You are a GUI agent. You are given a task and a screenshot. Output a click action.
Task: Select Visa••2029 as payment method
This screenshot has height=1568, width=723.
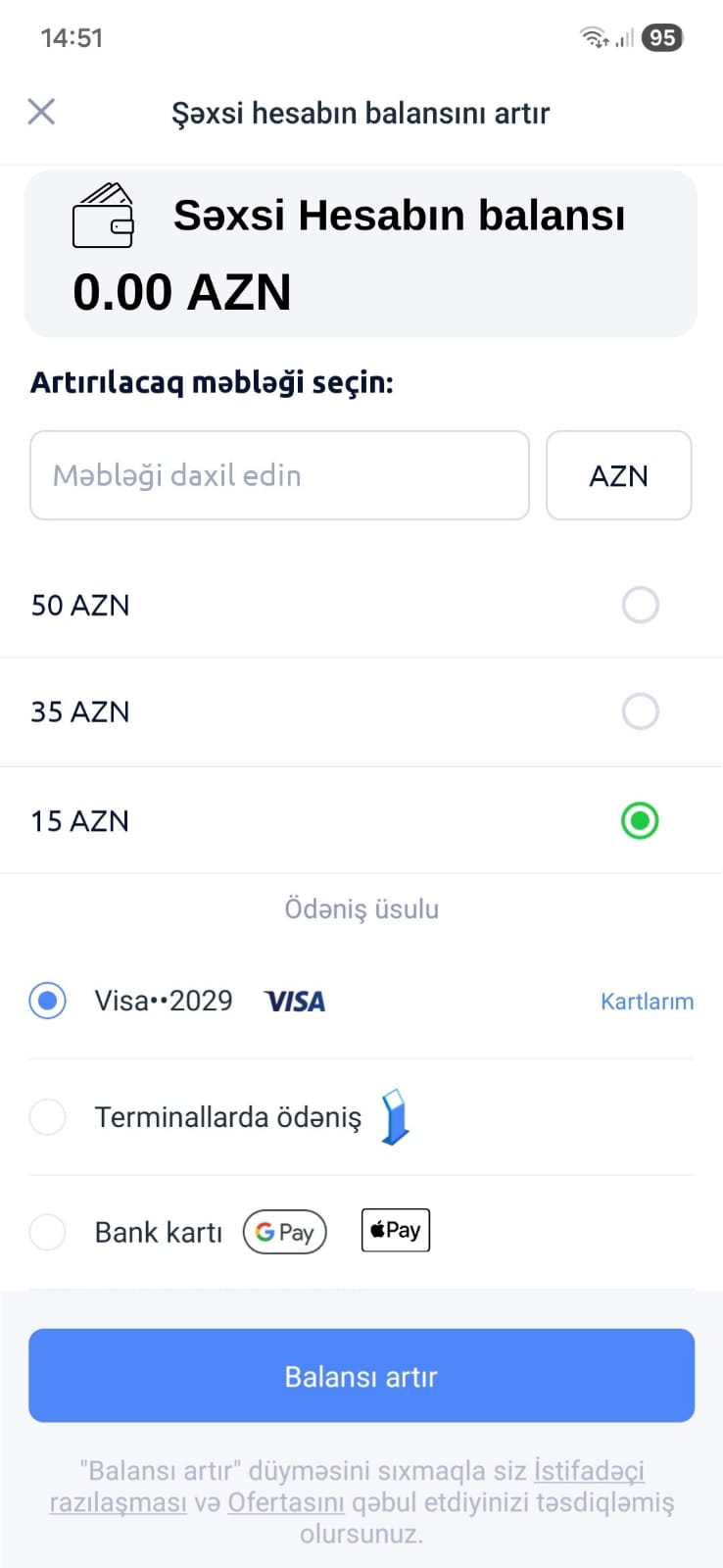(48, 1001)
